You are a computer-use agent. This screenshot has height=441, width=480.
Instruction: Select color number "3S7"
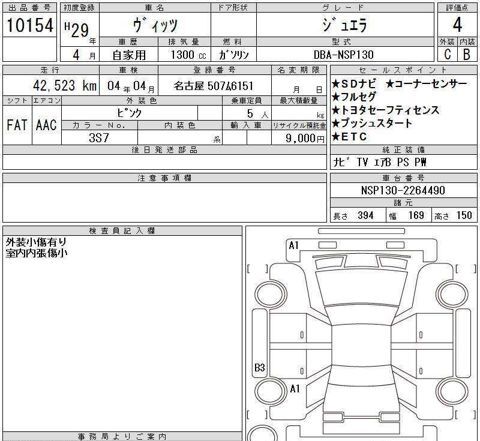point(99,138)
